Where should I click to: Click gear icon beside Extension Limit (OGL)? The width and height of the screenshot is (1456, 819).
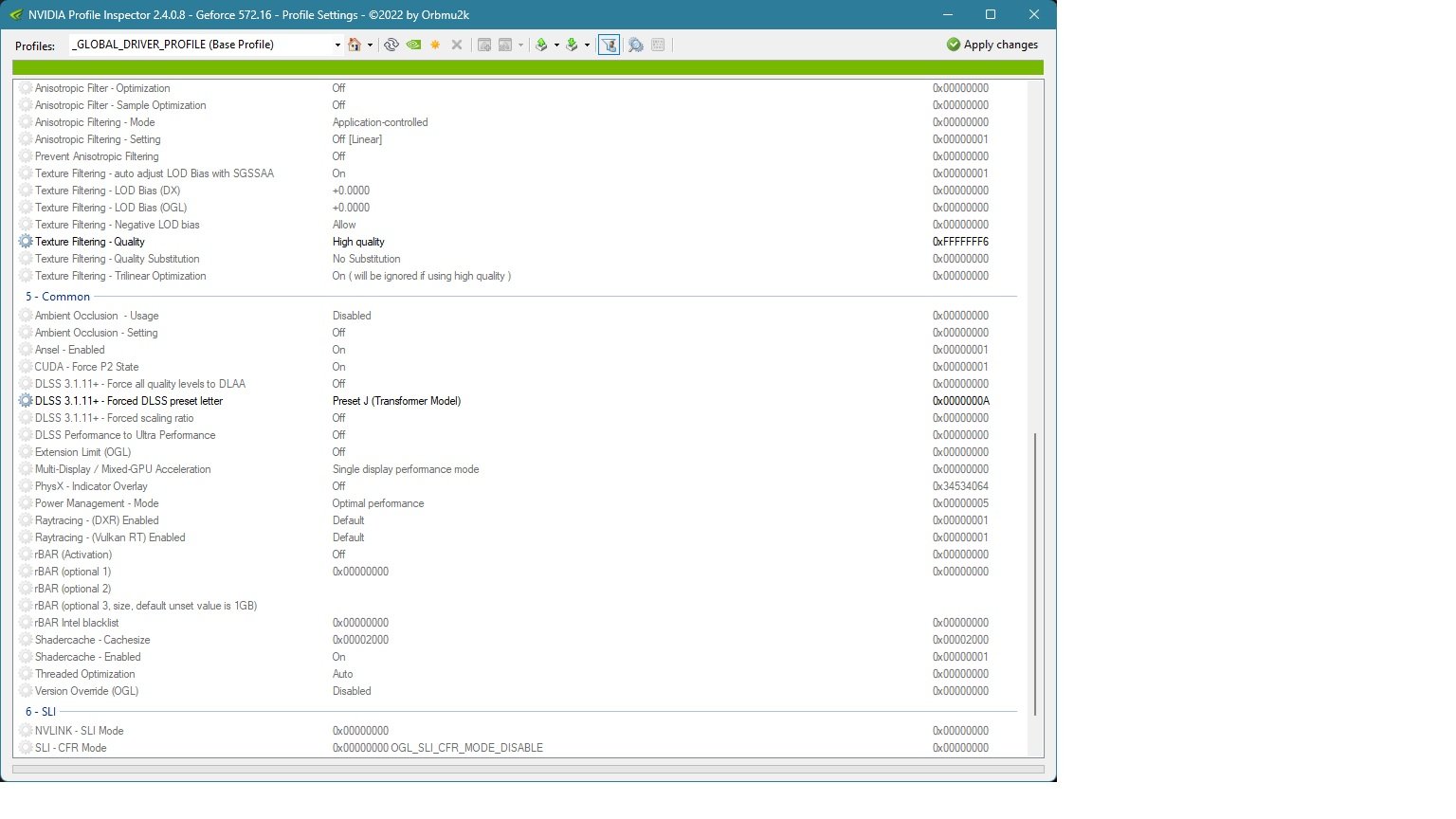(26, 452)
